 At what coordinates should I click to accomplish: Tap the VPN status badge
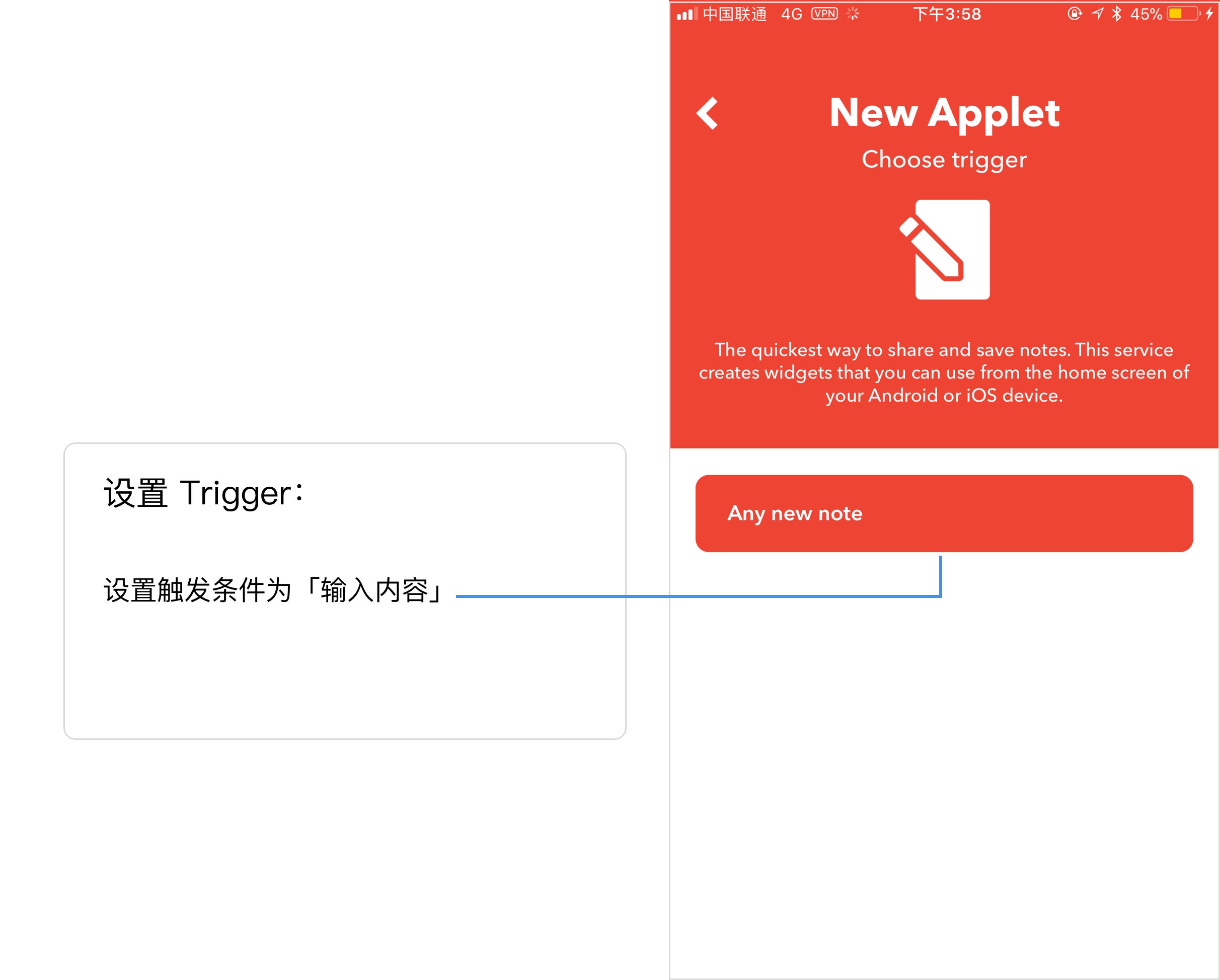(x=824, y=14)
